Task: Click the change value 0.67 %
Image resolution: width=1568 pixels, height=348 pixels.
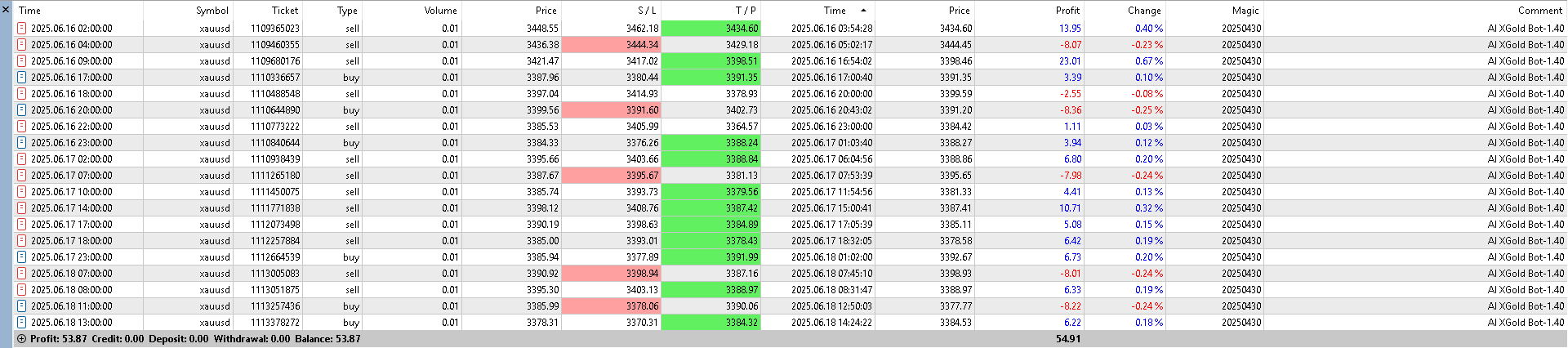Action: point(1149,60)
